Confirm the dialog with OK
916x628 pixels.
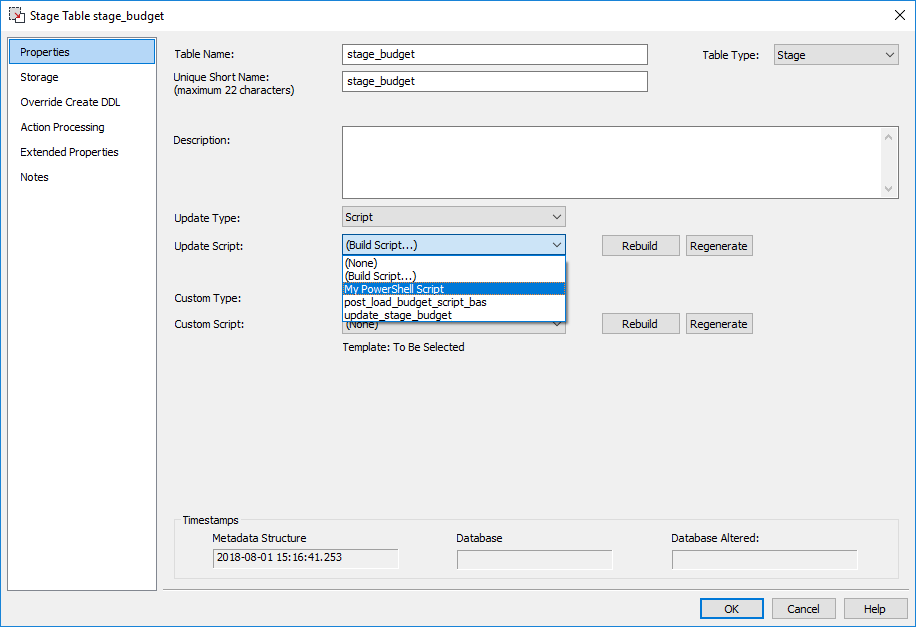click(732, 608)
